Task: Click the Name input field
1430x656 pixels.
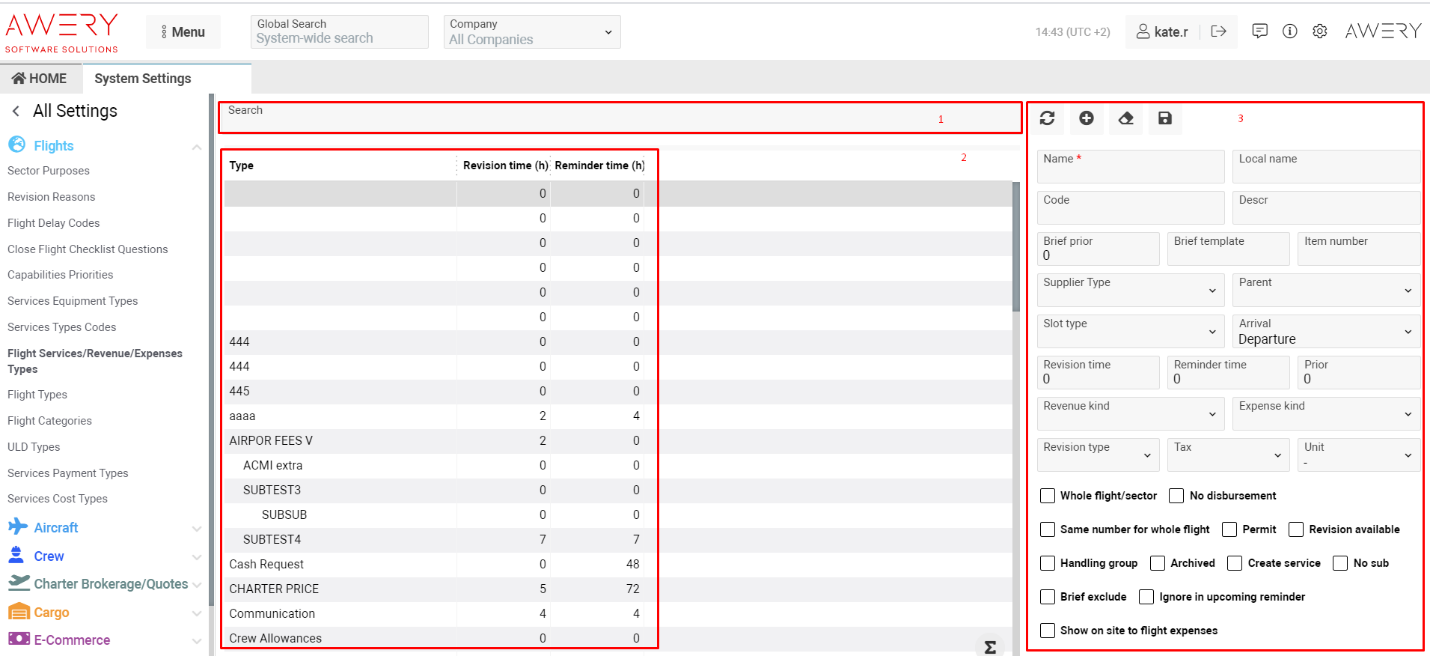Action: 1130,167
